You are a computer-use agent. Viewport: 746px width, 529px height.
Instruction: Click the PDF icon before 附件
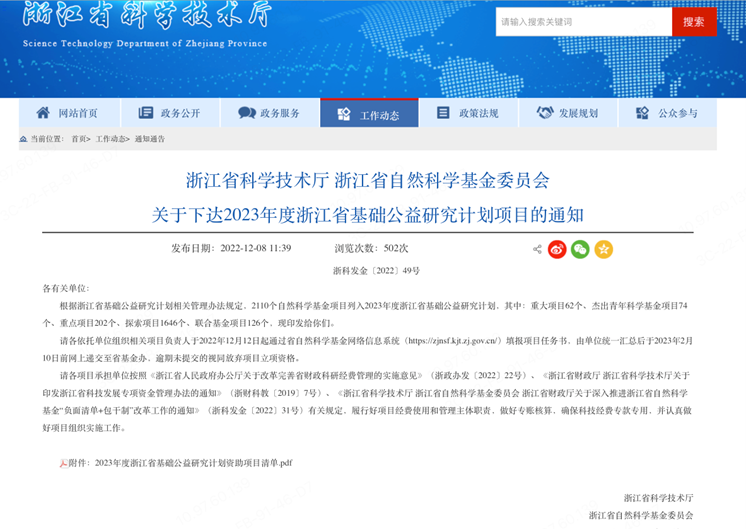[x=63, y=463]
